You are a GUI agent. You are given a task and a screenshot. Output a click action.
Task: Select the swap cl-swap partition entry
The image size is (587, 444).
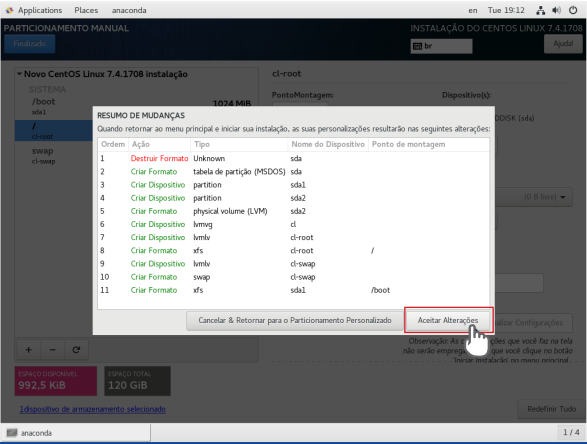[x=54, y=155]
